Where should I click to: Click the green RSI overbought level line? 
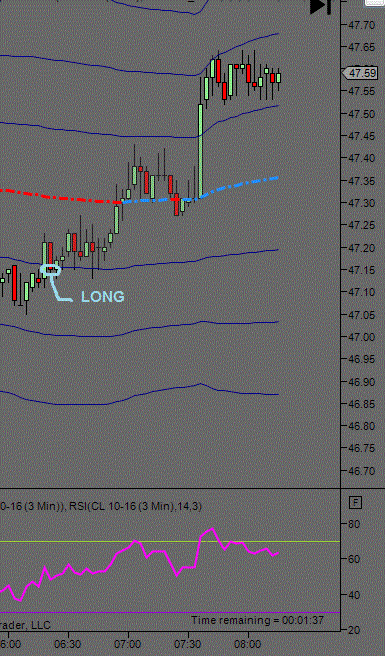coord(169,541)
